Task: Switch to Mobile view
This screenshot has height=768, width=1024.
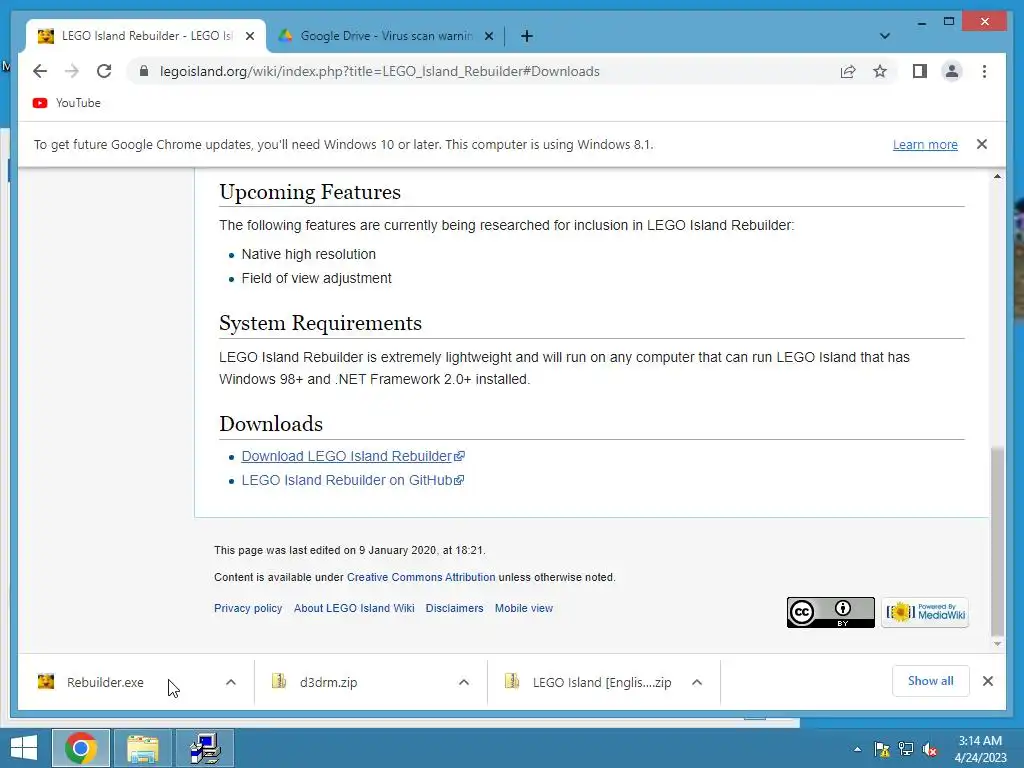Action: [x=524, y=608]
